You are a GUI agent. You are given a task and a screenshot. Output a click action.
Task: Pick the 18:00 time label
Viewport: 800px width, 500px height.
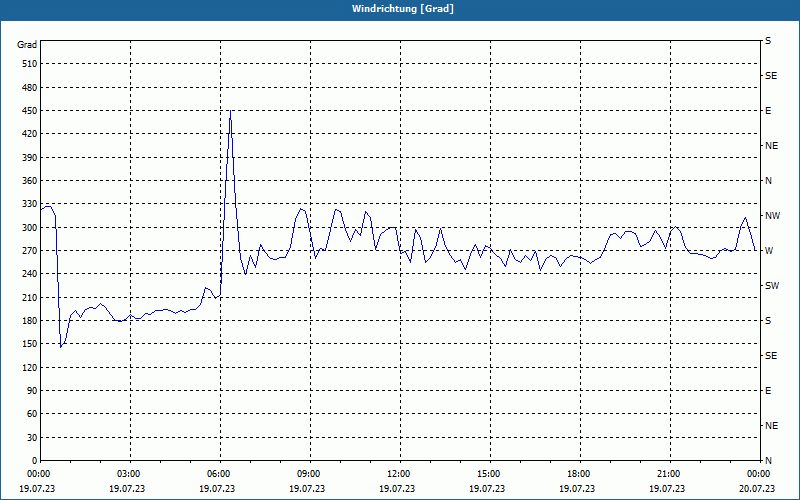click(580, 474)
